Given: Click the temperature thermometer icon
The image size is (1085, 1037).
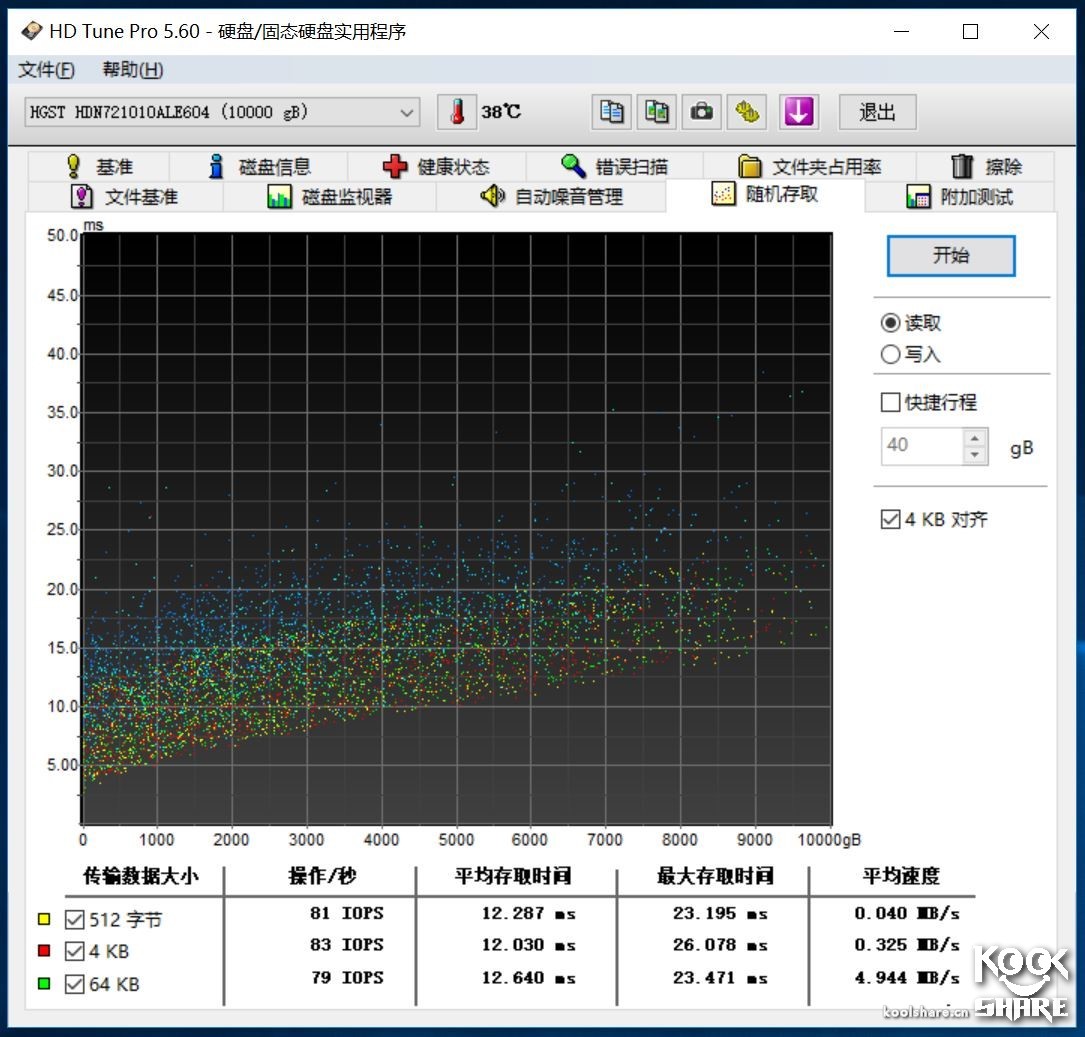Looking at the screenshot, I should point(457,112).
